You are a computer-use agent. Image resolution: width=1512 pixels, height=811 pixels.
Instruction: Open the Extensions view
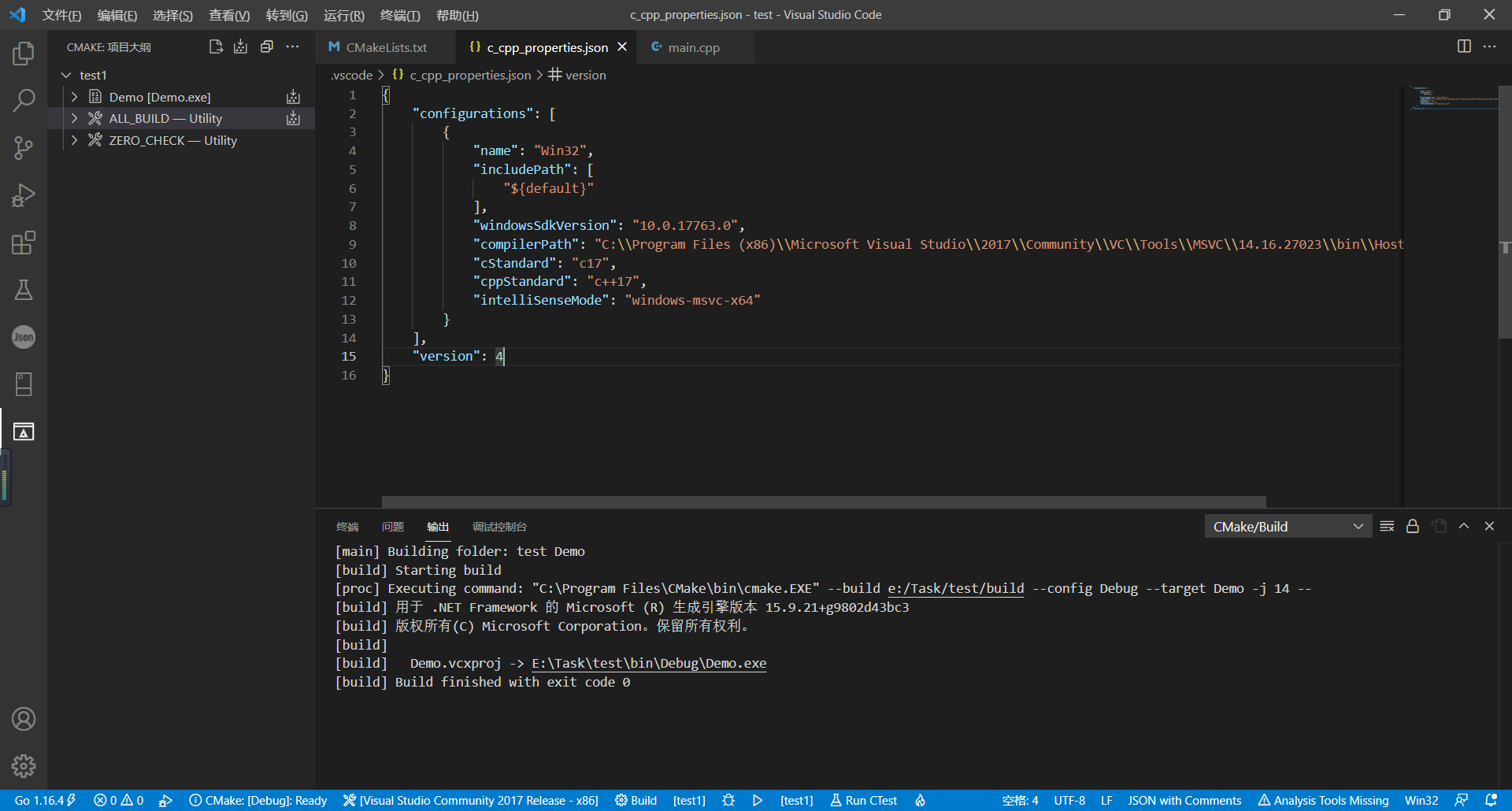[24, 243]
